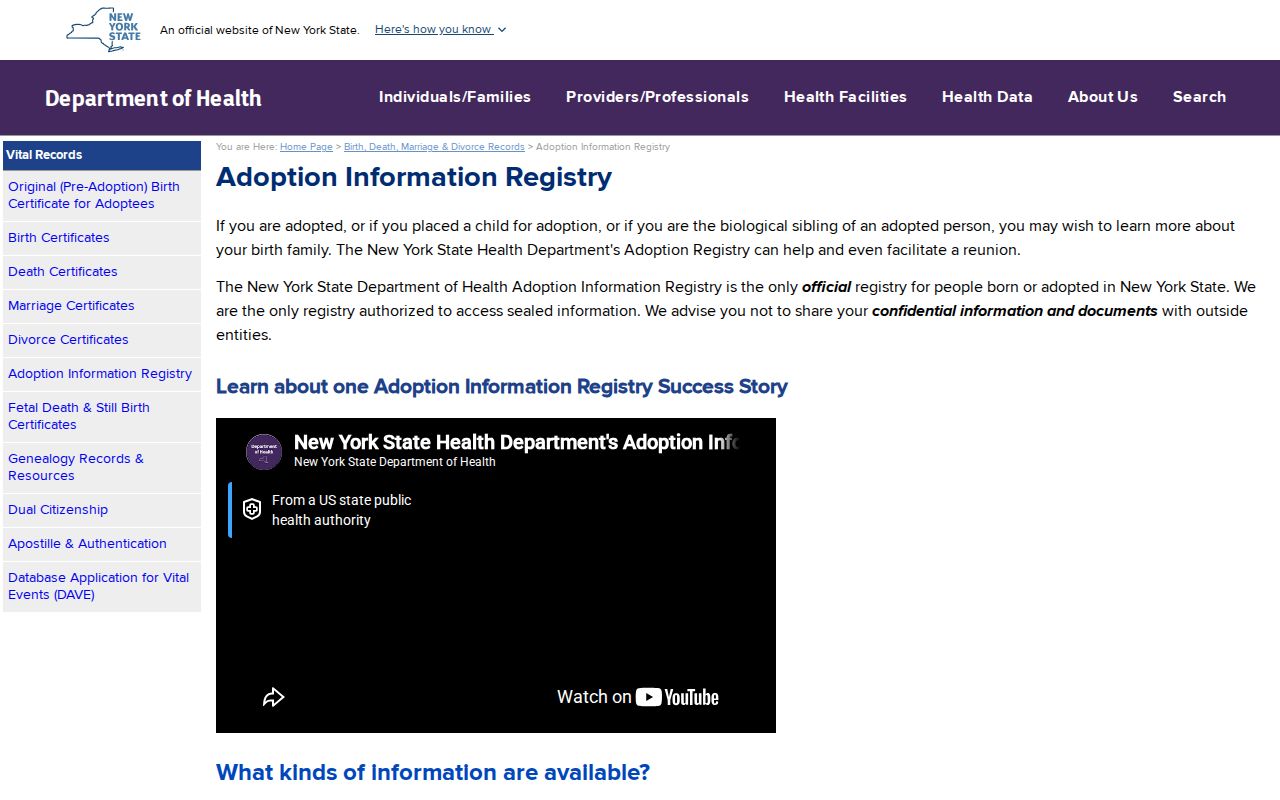Click 'New York State Department of Health' channel name
Image resolution: width=1280 pixels, height=800 pixels.
(395, 462)
